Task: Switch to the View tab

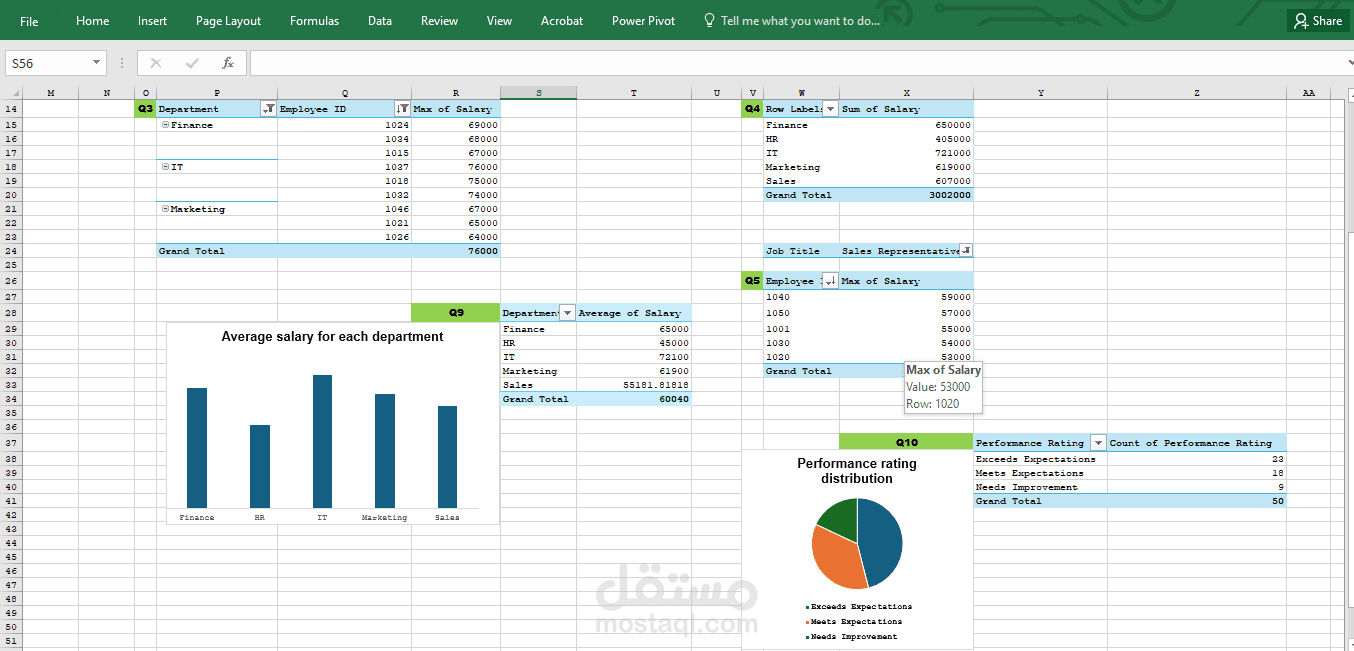Action: (x=499, y=20)
